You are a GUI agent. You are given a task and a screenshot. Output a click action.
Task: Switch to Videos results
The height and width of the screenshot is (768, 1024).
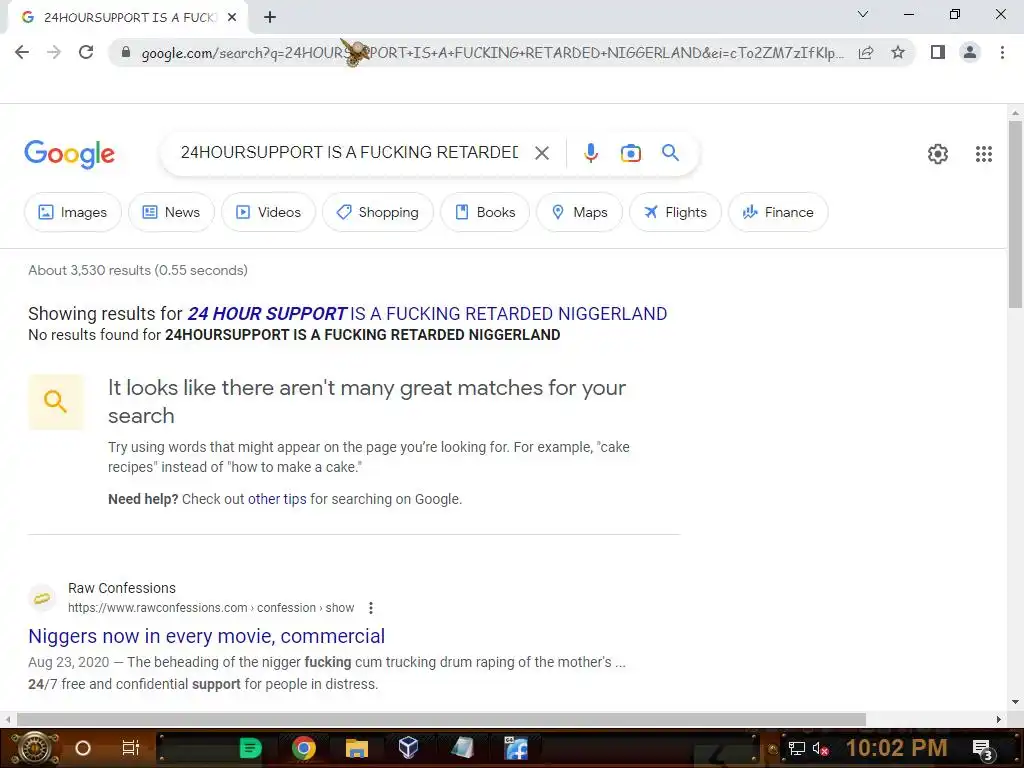click(x=268, y=212)
